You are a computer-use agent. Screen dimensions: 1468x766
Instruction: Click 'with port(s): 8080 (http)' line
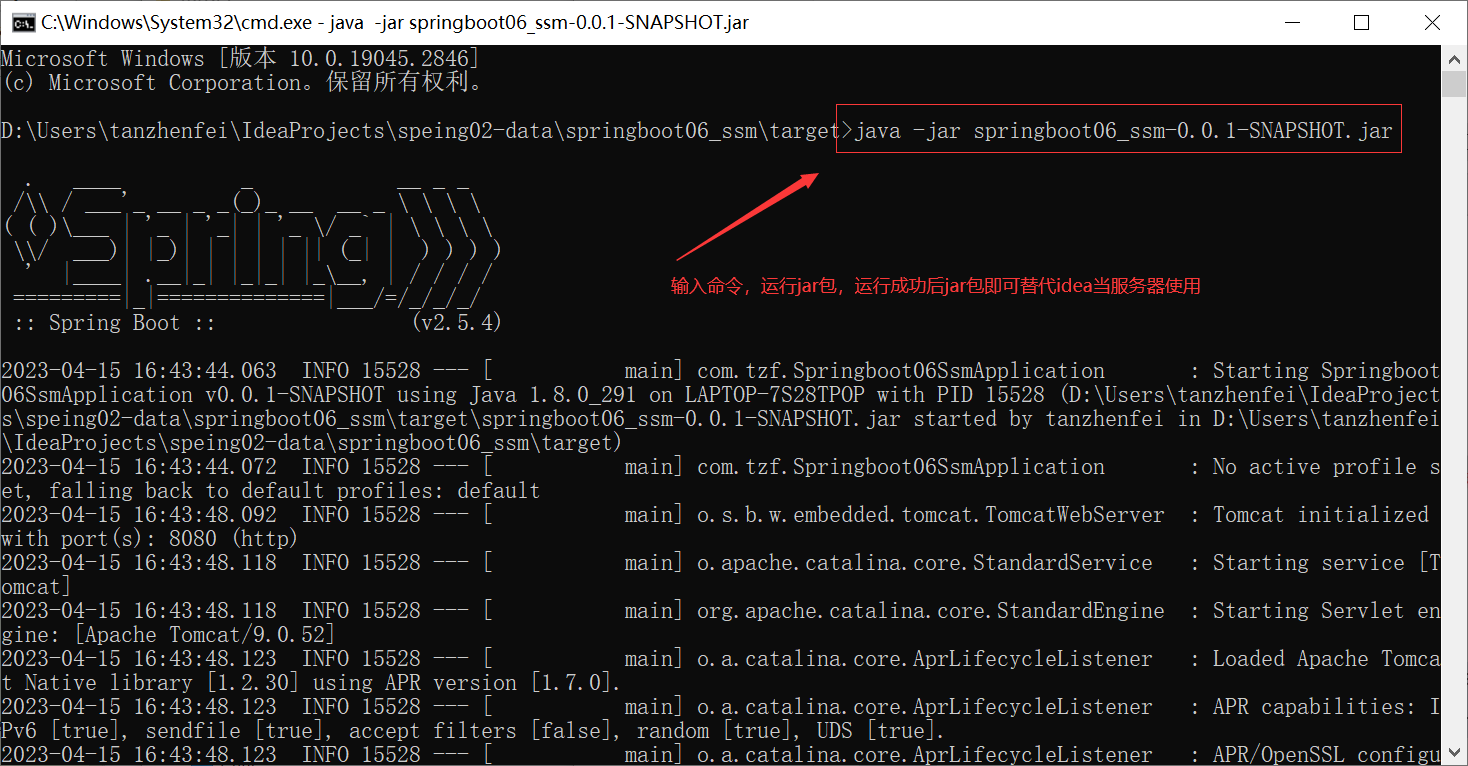click(x=150, y=539)
